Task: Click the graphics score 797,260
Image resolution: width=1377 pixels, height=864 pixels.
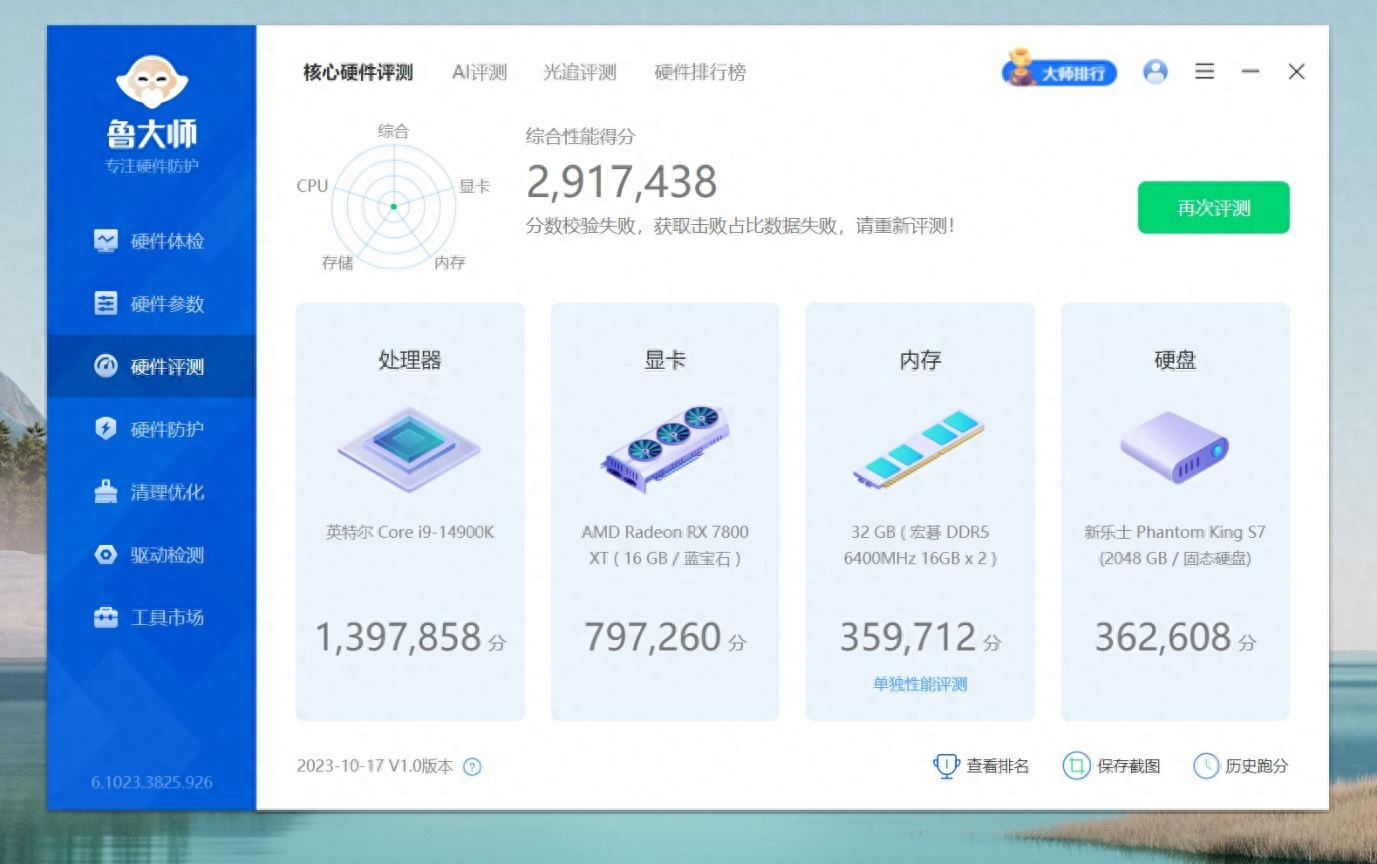Action: [653, 637]
